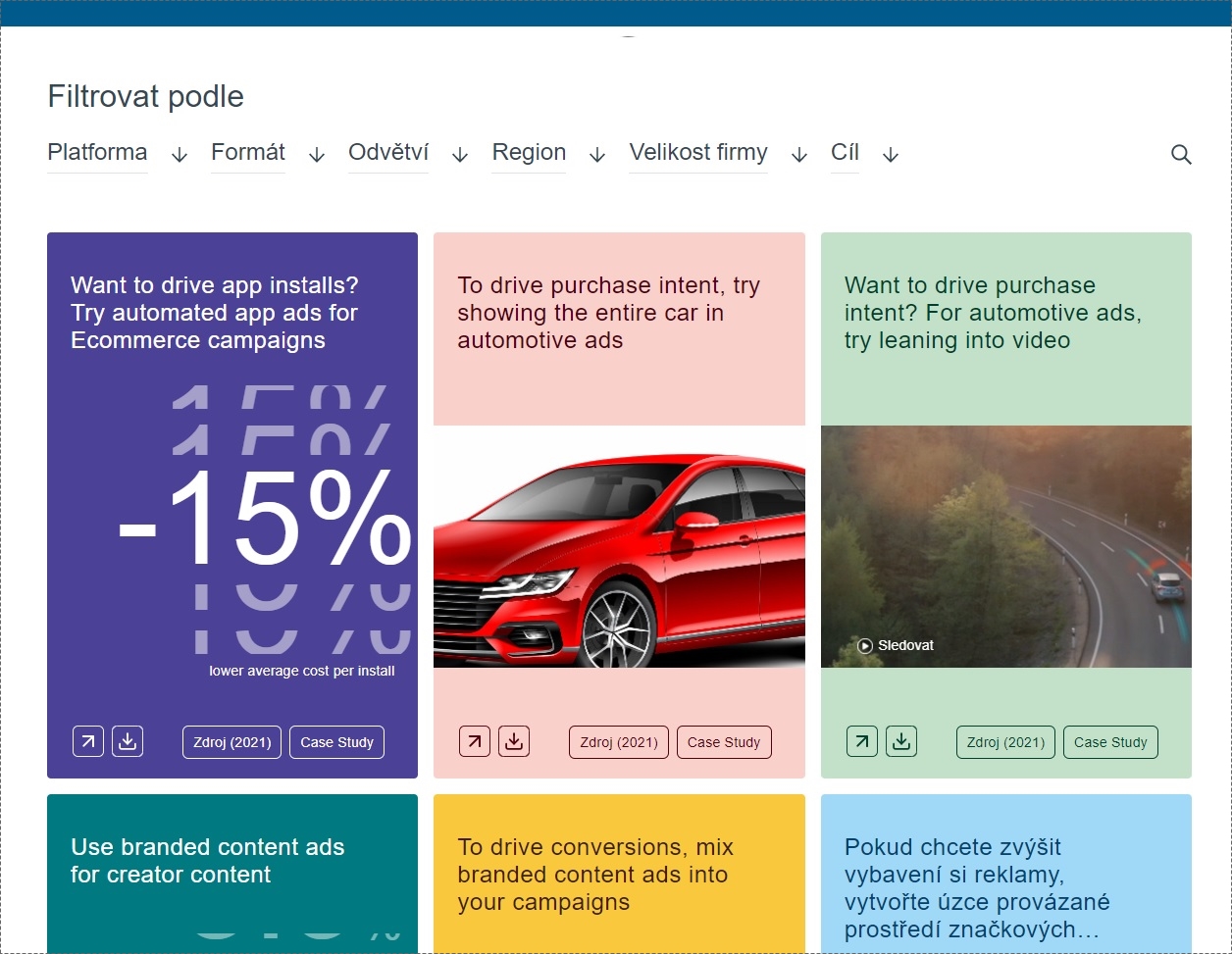Click the share arrow icon on the app installs card

click(x=87, y=741)
